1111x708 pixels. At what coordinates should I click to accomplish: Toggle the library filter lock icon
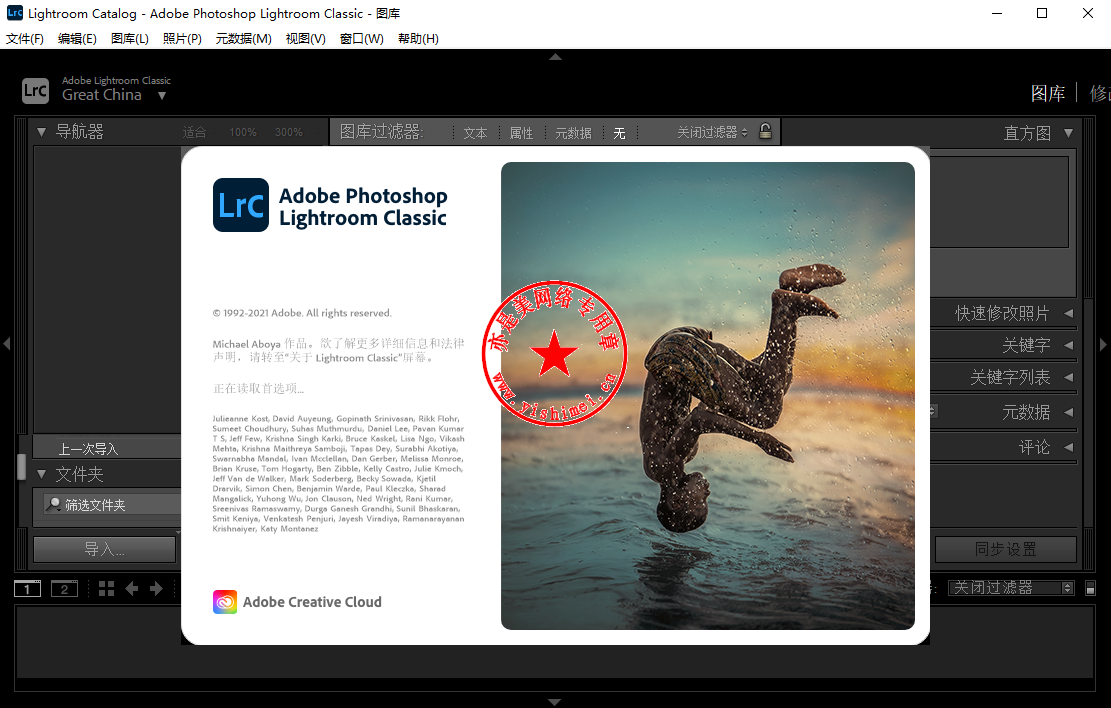coord(765,131)
